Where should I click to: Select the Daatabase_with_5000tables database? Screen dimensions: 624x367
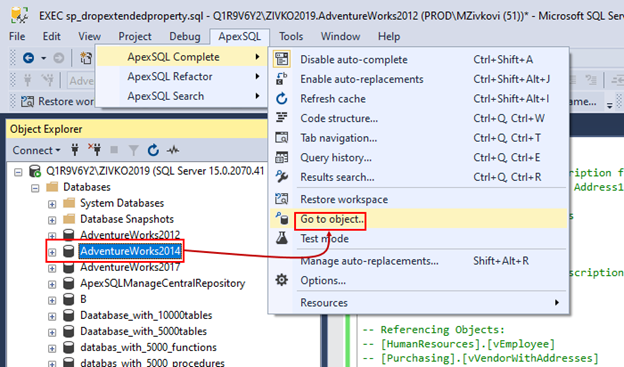(143, 331)
